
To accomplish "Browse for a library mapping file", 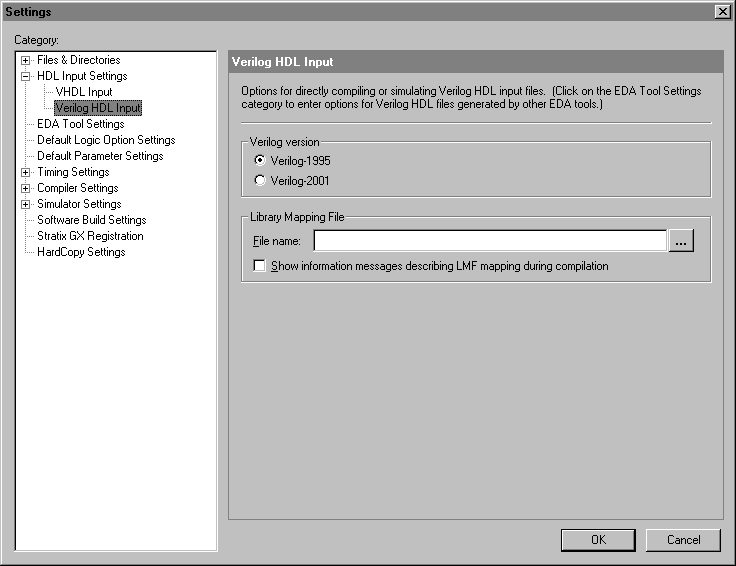I will 681,241.
